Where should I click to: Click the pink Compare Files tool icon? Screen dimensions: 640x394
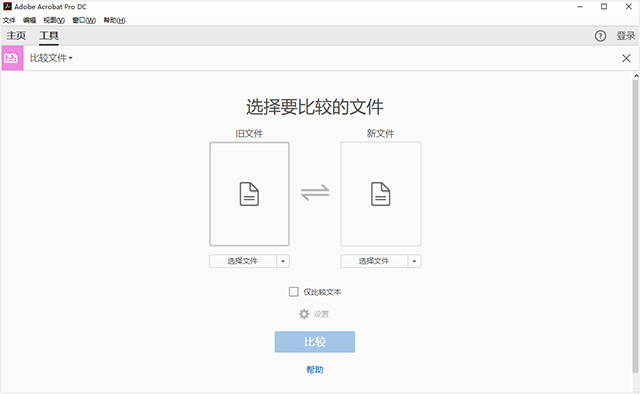click(12, 58)
